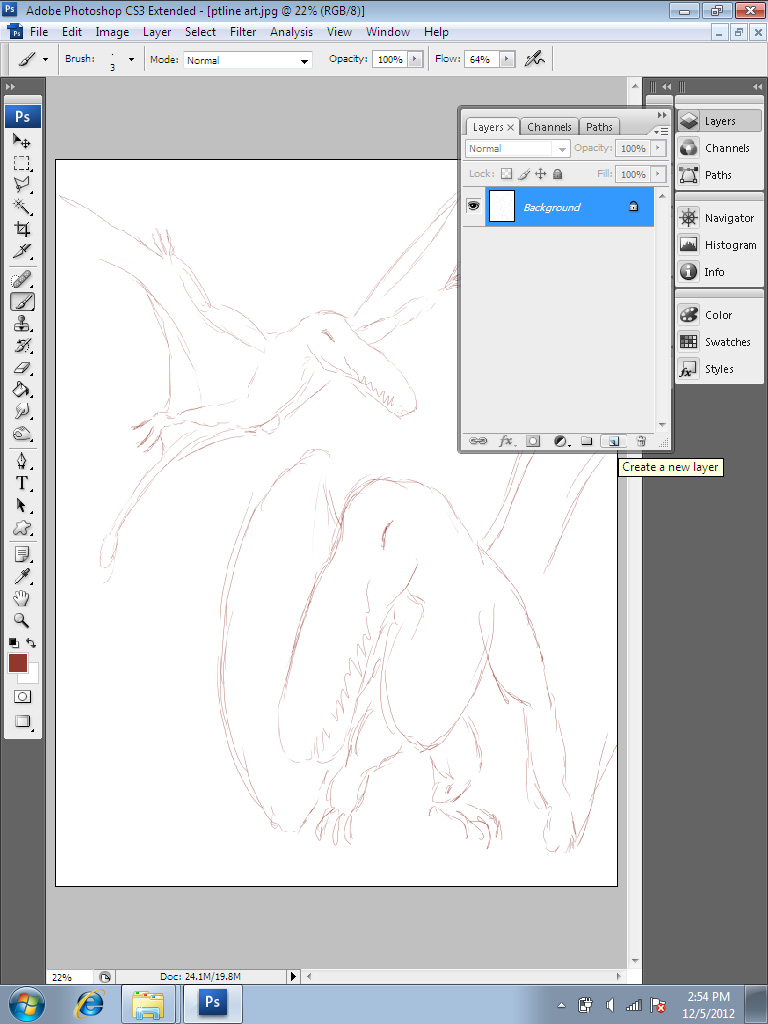This screenshot has width=768, height=1024.
Task: Click Add layer mask icon
Action: [x=533, y=441]
